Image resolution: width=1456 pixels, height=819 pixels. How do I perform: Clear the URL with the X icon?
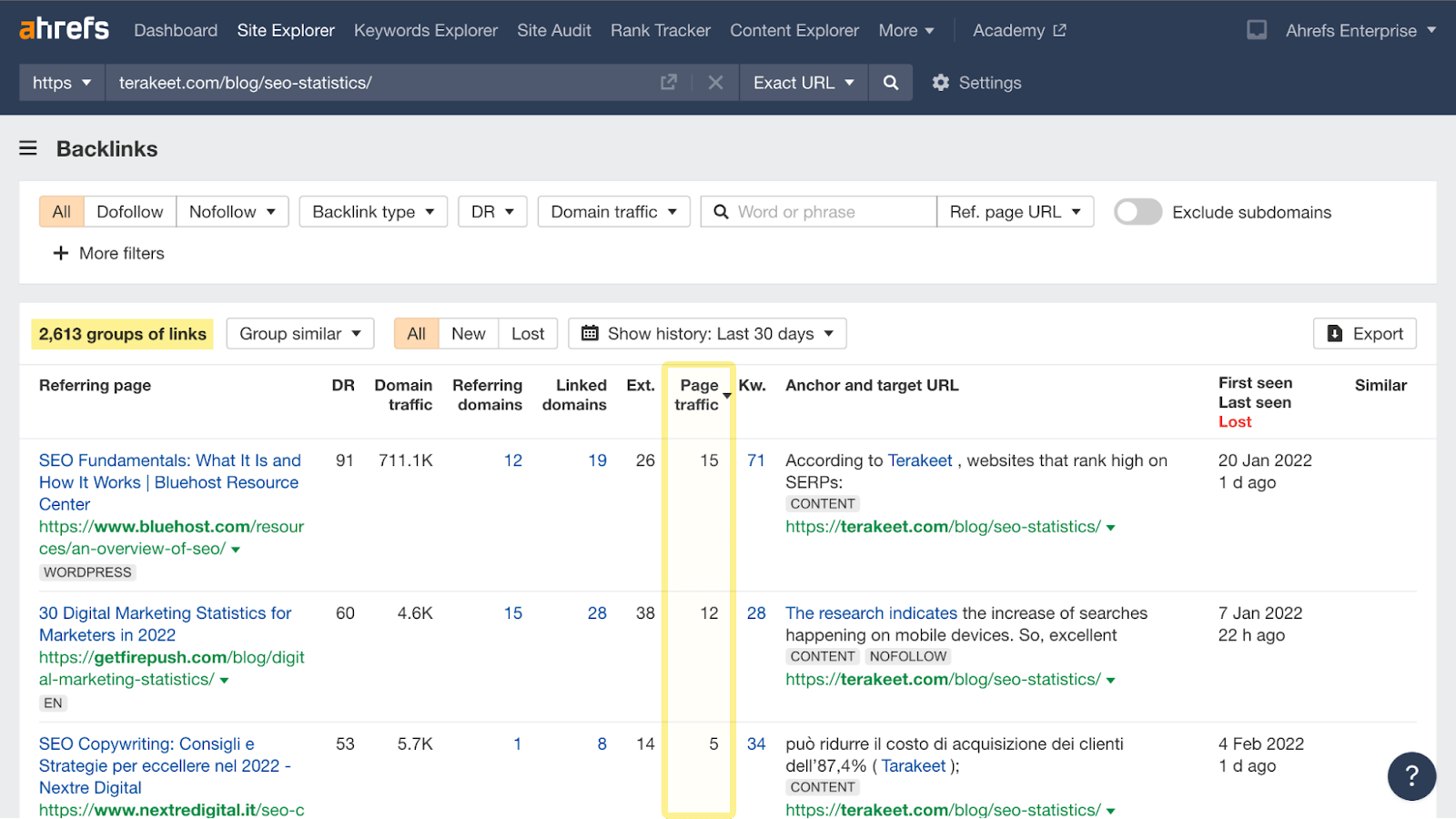715,83
